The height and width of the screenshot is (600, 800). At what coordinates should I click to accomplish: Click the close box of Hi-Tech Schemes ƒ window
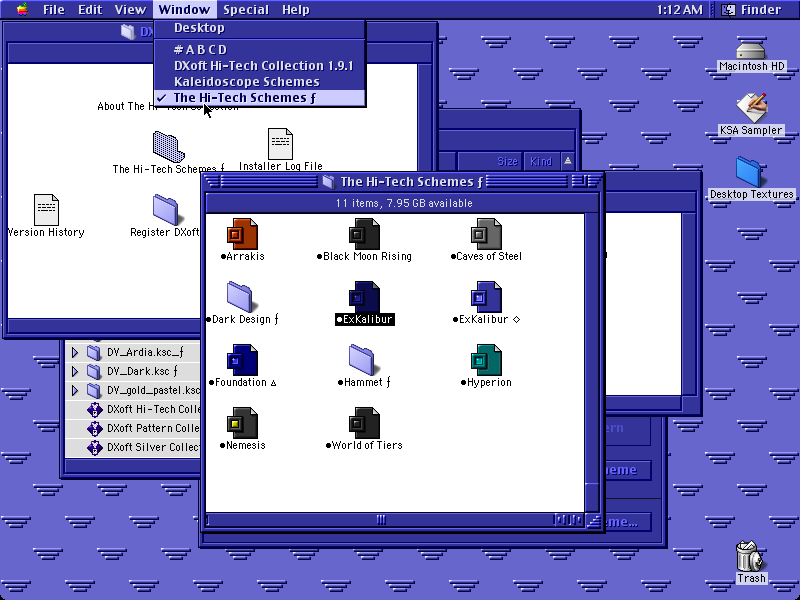(x=213, y=181)
